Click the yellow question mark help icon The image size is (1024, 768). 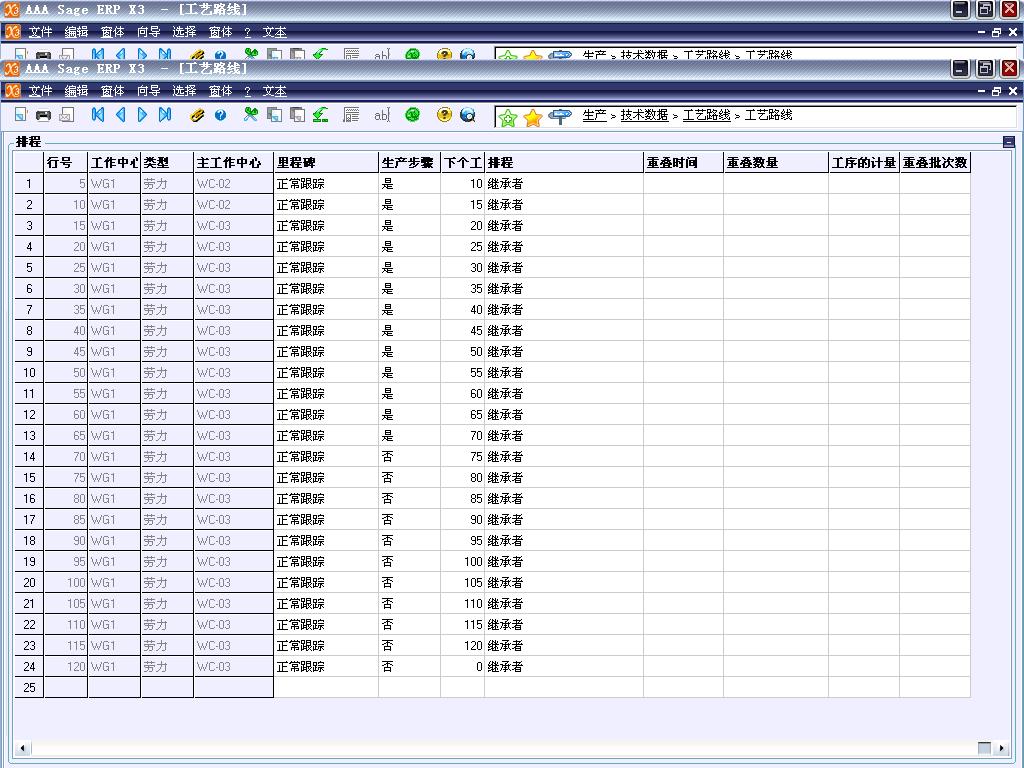(444, 115)
